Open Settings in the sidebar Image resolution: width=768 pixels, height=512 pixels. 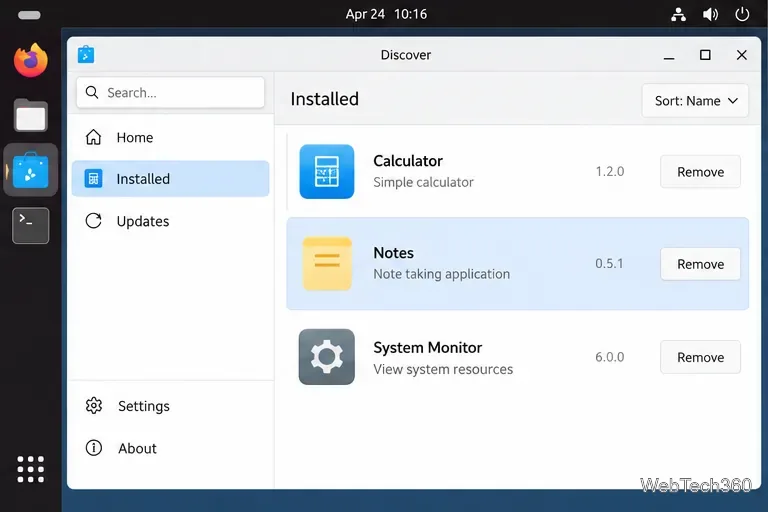(x=170, y=406)
